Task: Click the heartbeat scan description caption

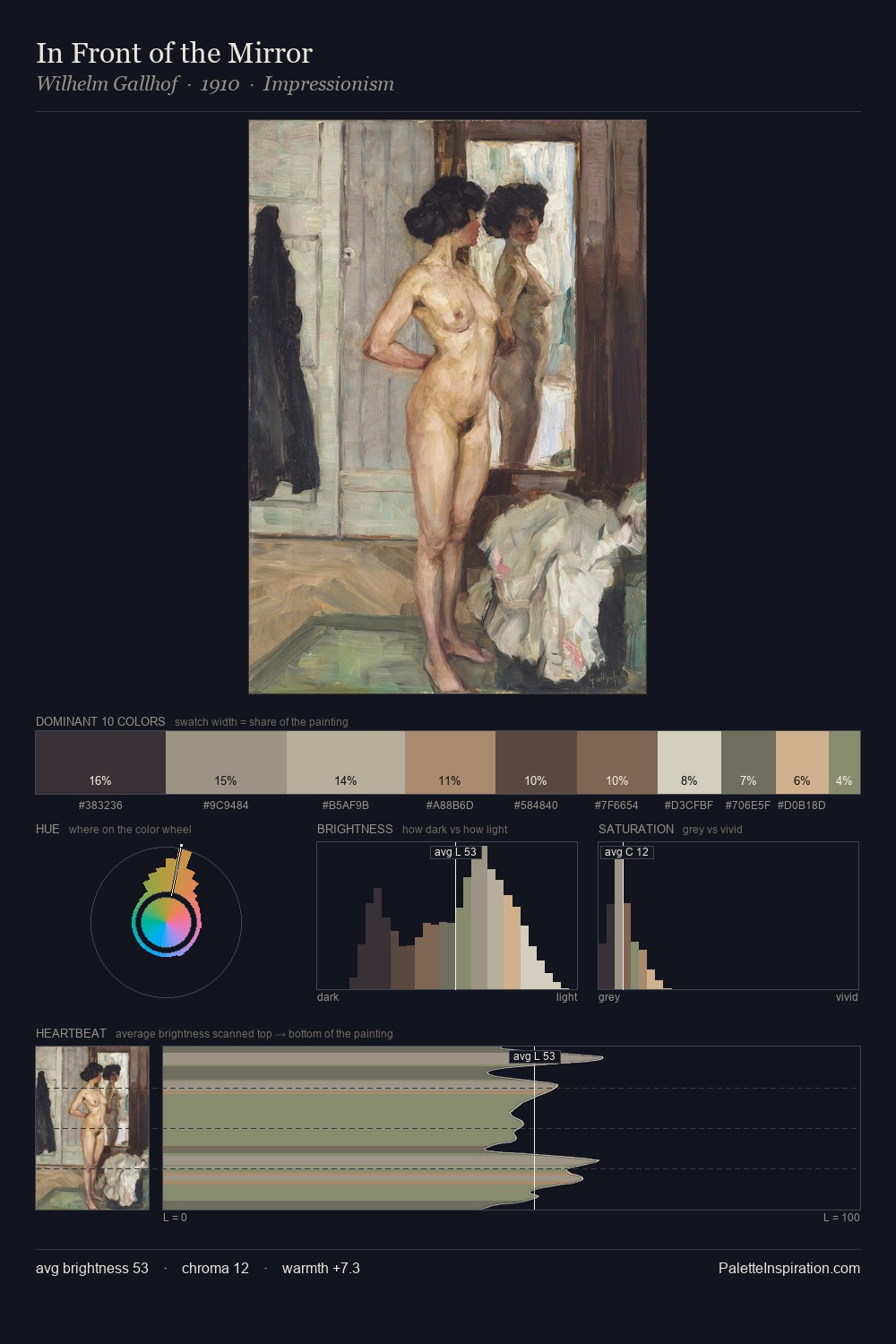Action: (254, 1034)
